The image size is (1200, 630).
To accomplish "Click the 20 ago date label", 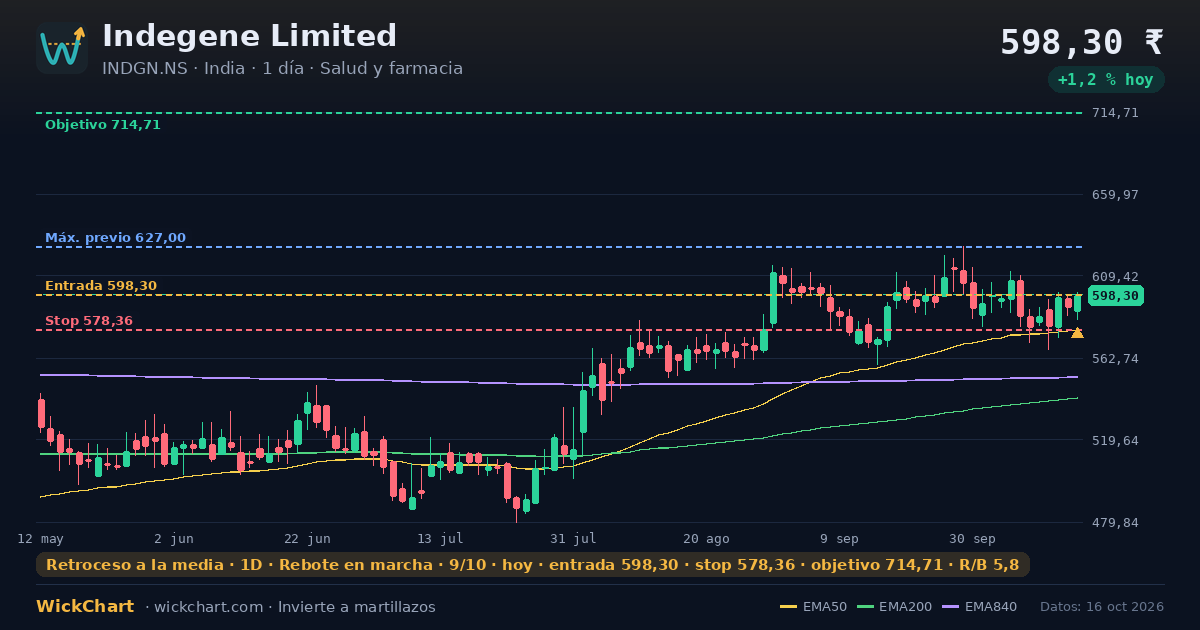I will 706,538.
